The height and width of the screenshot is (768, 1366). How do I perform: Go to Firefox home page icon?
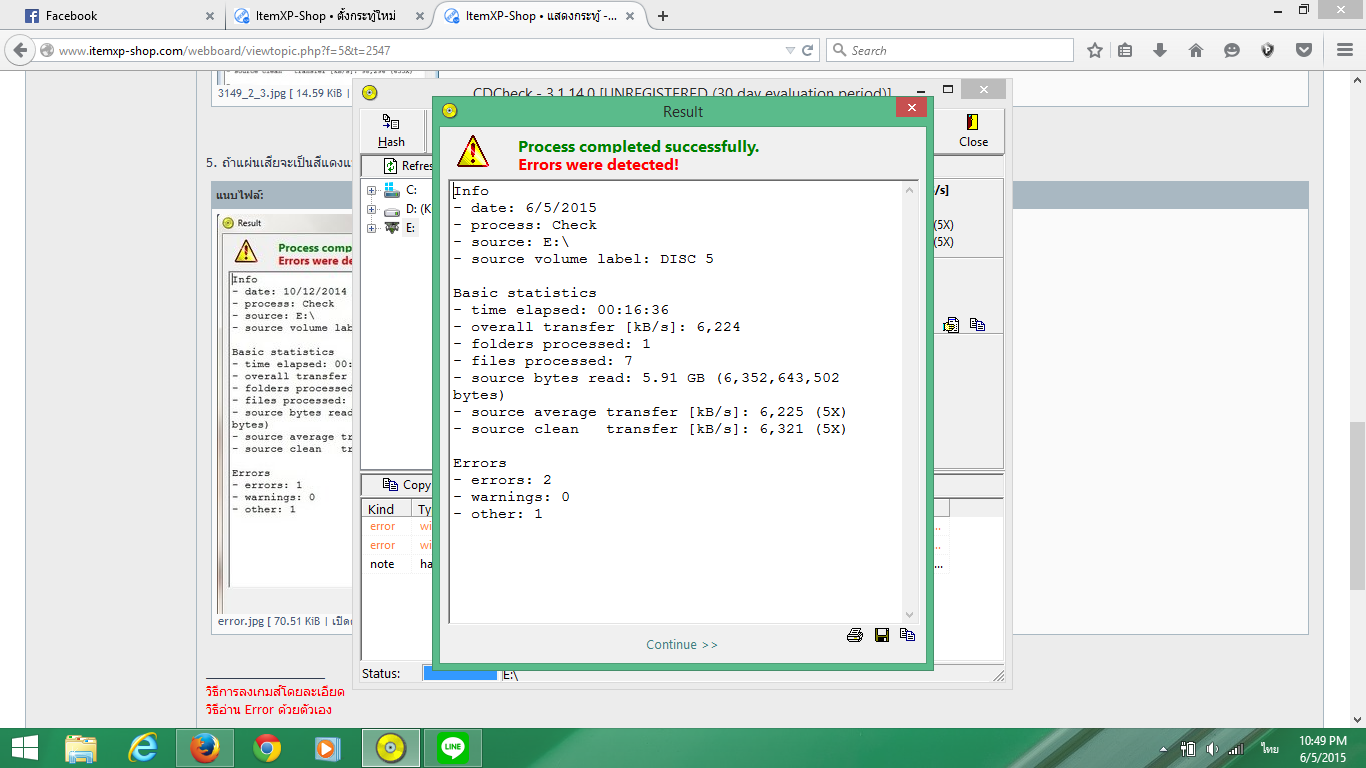click(1196, 50)
